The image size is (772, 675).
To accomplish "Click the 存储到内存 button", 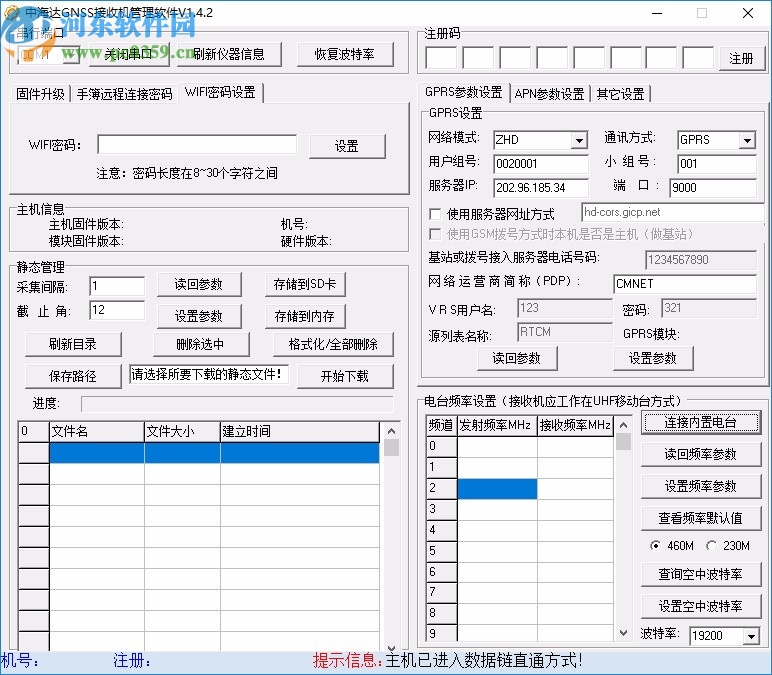I will 305,316.
